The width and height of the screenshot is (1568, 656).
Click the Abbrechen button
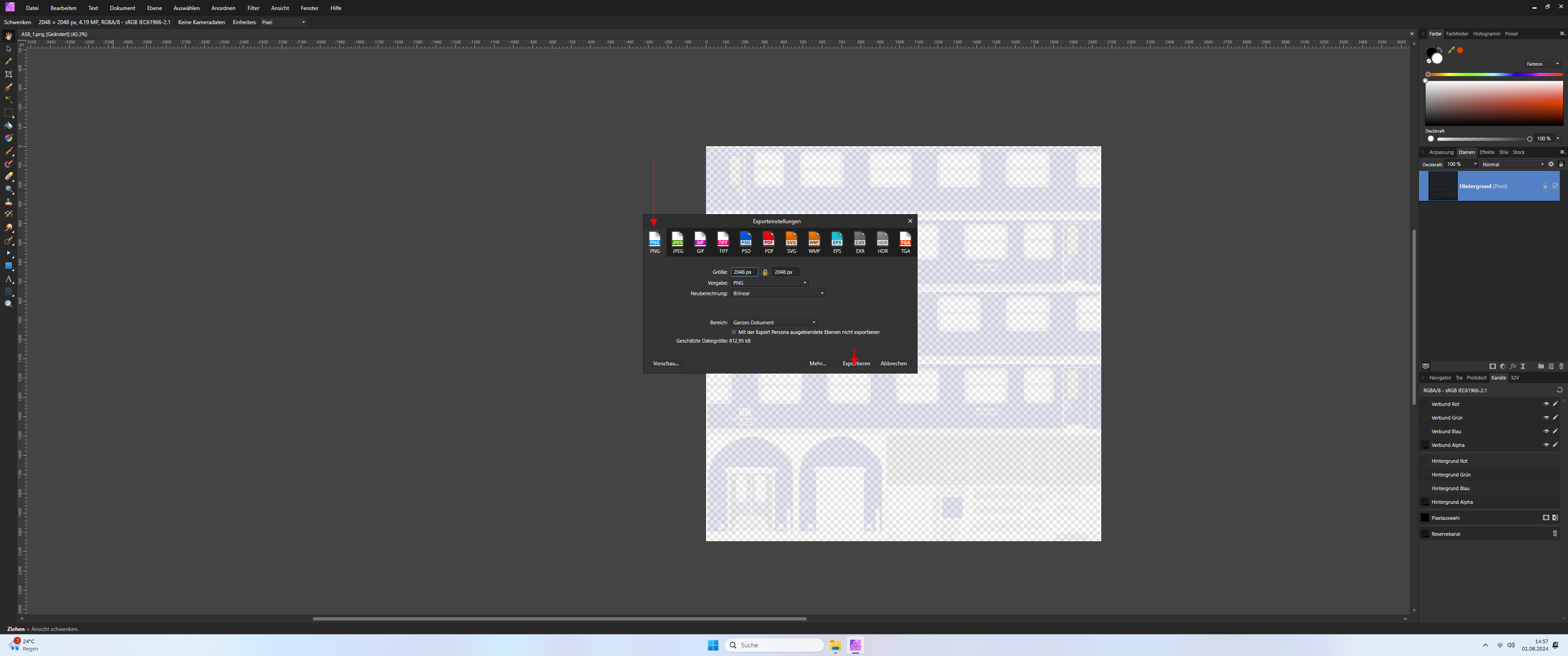coord(893,363)
